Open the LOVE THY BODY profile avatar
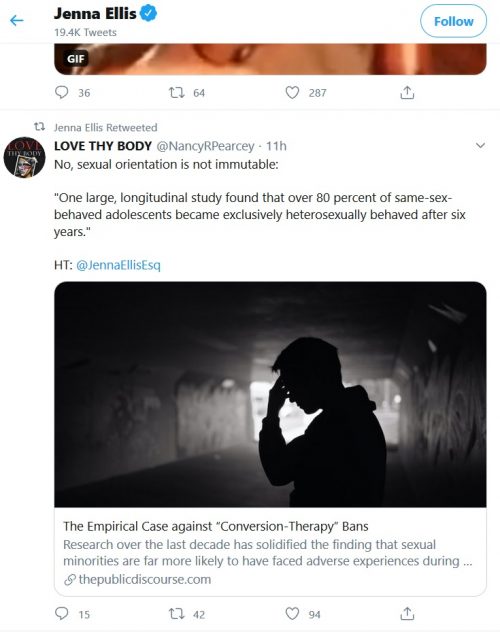Viewport: 500px width, 632px height. (x=24, y=157)
